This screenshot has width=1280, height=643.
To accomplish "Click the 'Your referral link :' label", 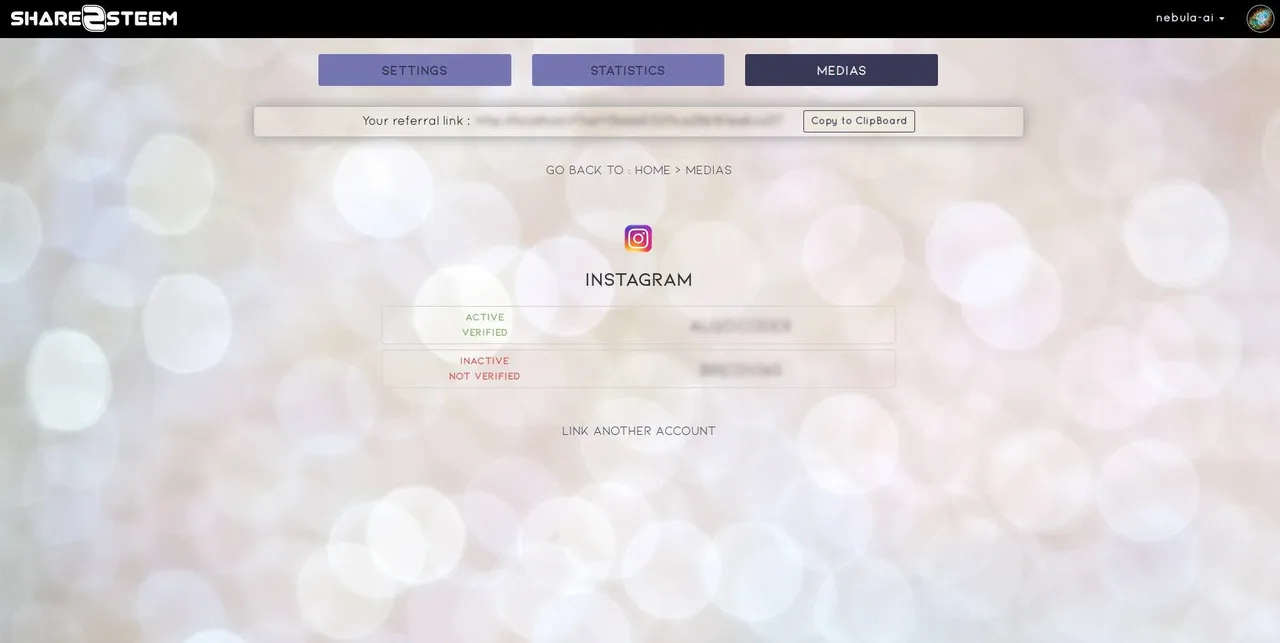I will pyautogui.click(x=416, y=121).
